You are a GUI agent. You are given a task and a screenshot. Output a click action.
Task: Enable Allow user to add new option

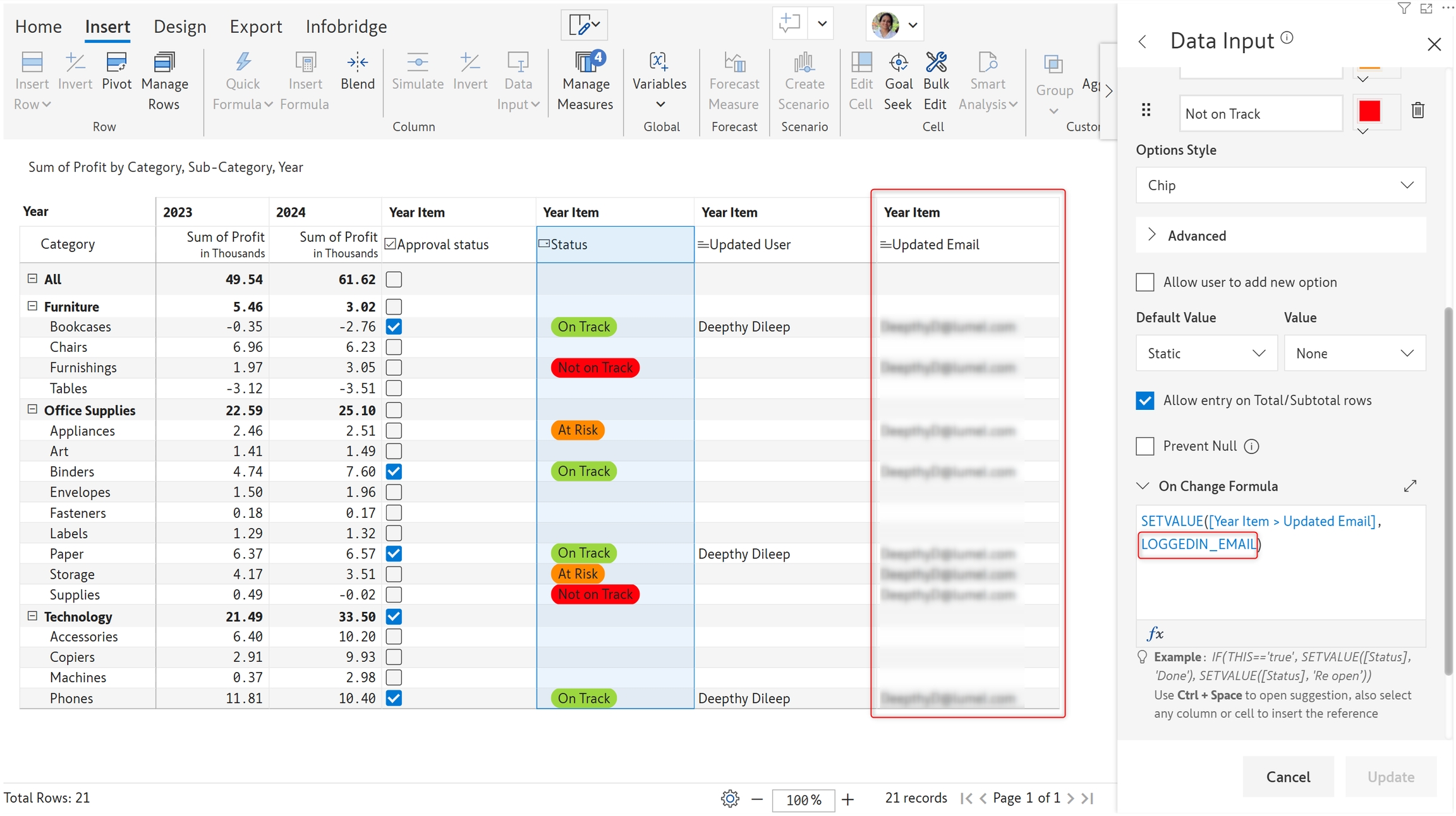point(1145,282)
